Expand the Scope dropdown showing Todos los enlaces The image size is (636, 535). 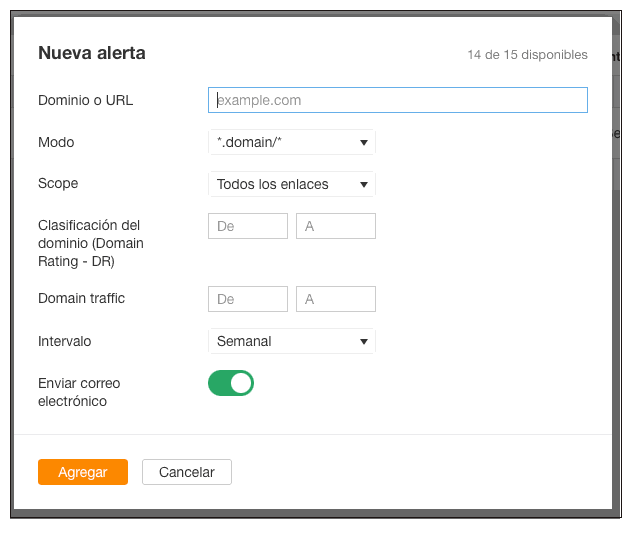tap(291, 185)
